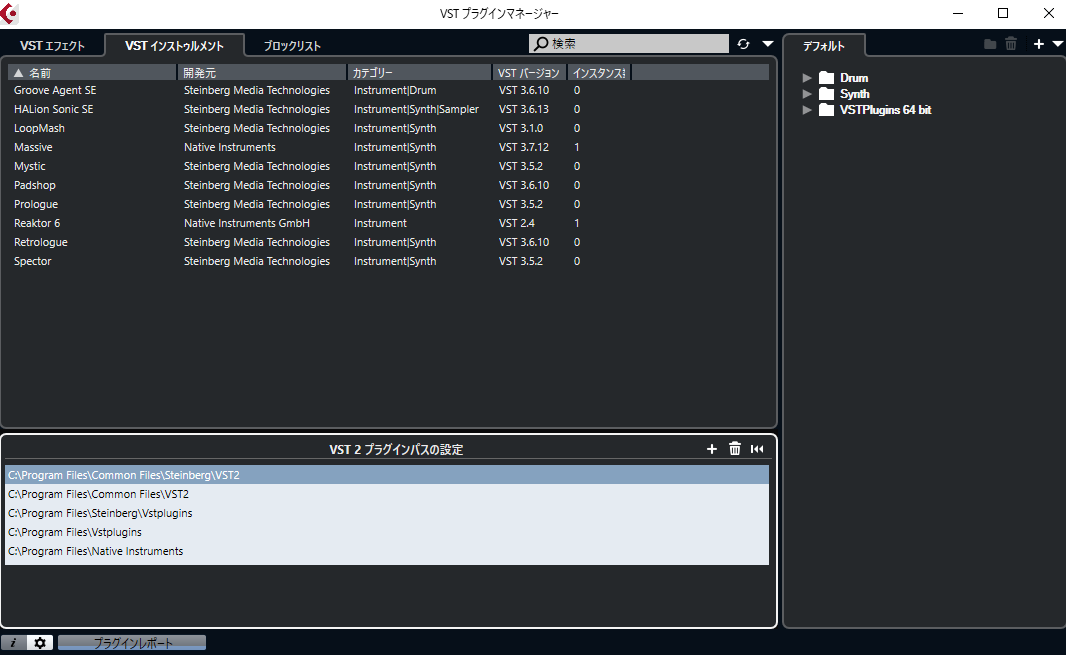
Task: Select the Massive instrument row
Action: tap(388, 148)
